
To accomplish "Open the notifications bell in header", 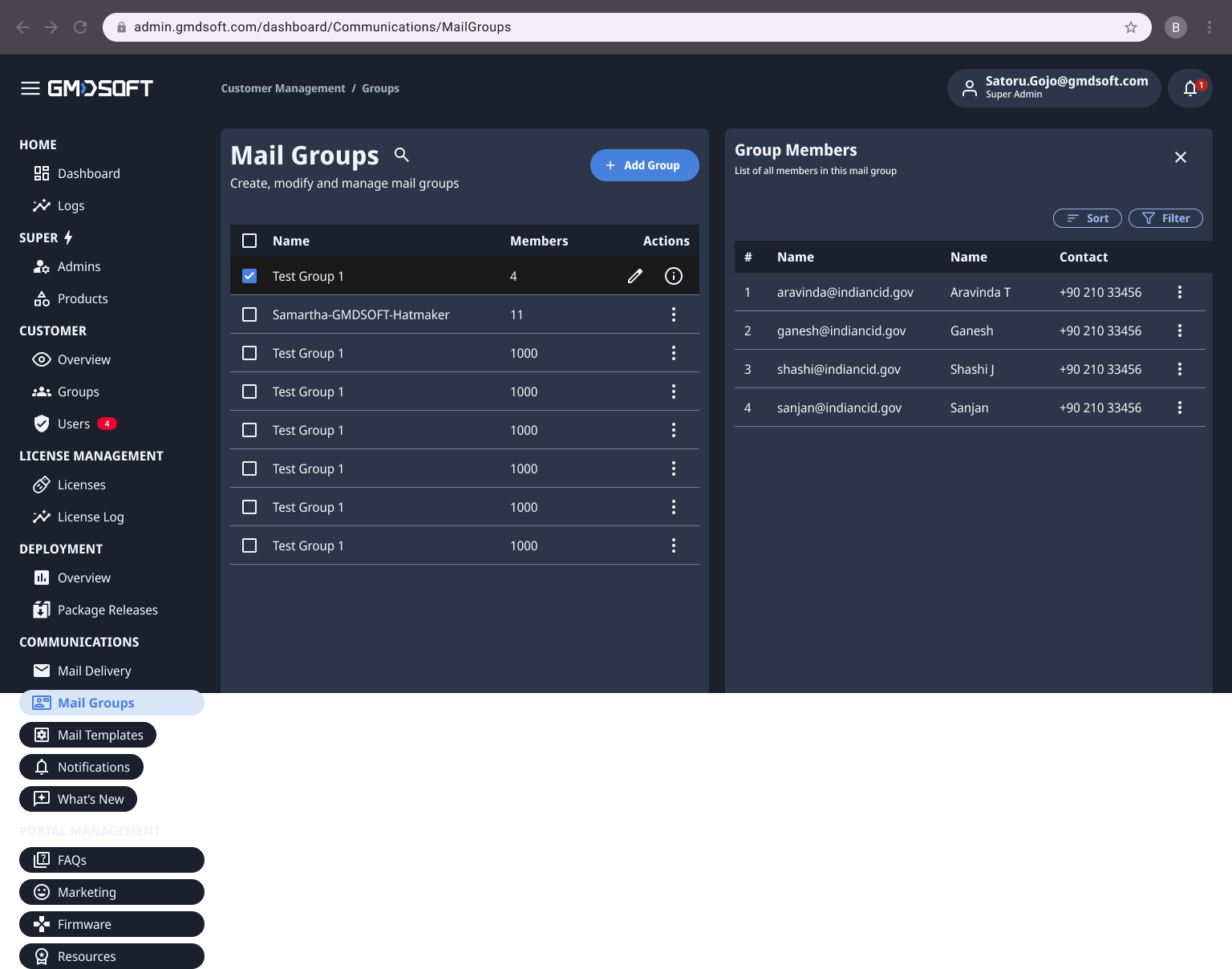I will click(x=1190, y=88).
